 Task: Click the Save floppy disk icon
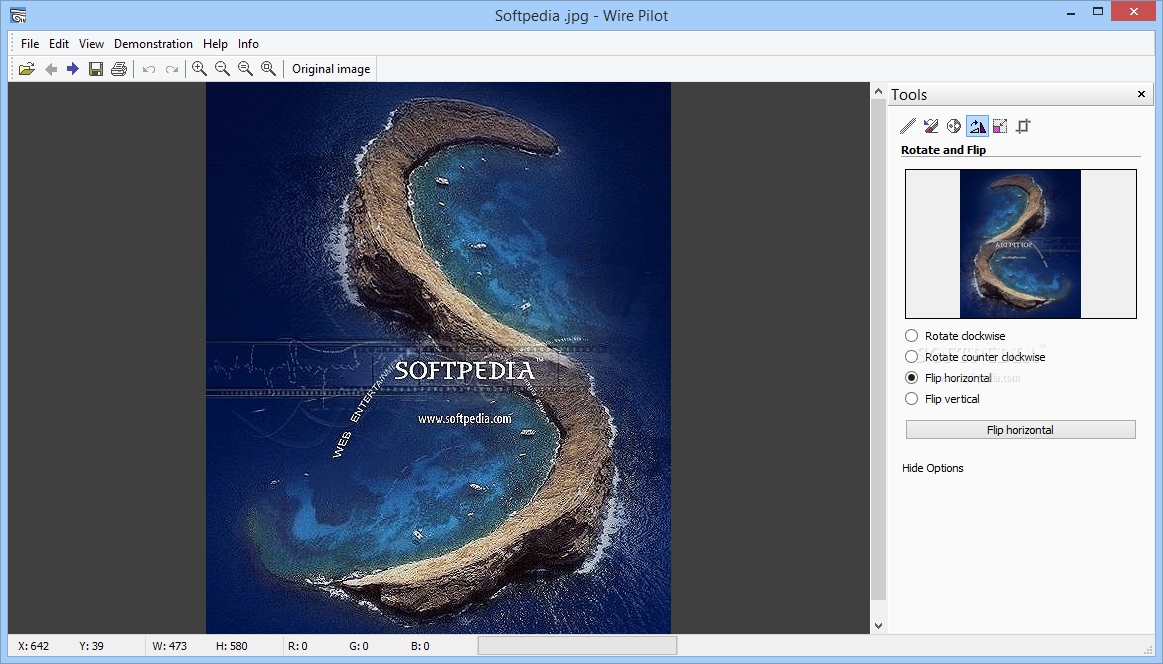96,69
